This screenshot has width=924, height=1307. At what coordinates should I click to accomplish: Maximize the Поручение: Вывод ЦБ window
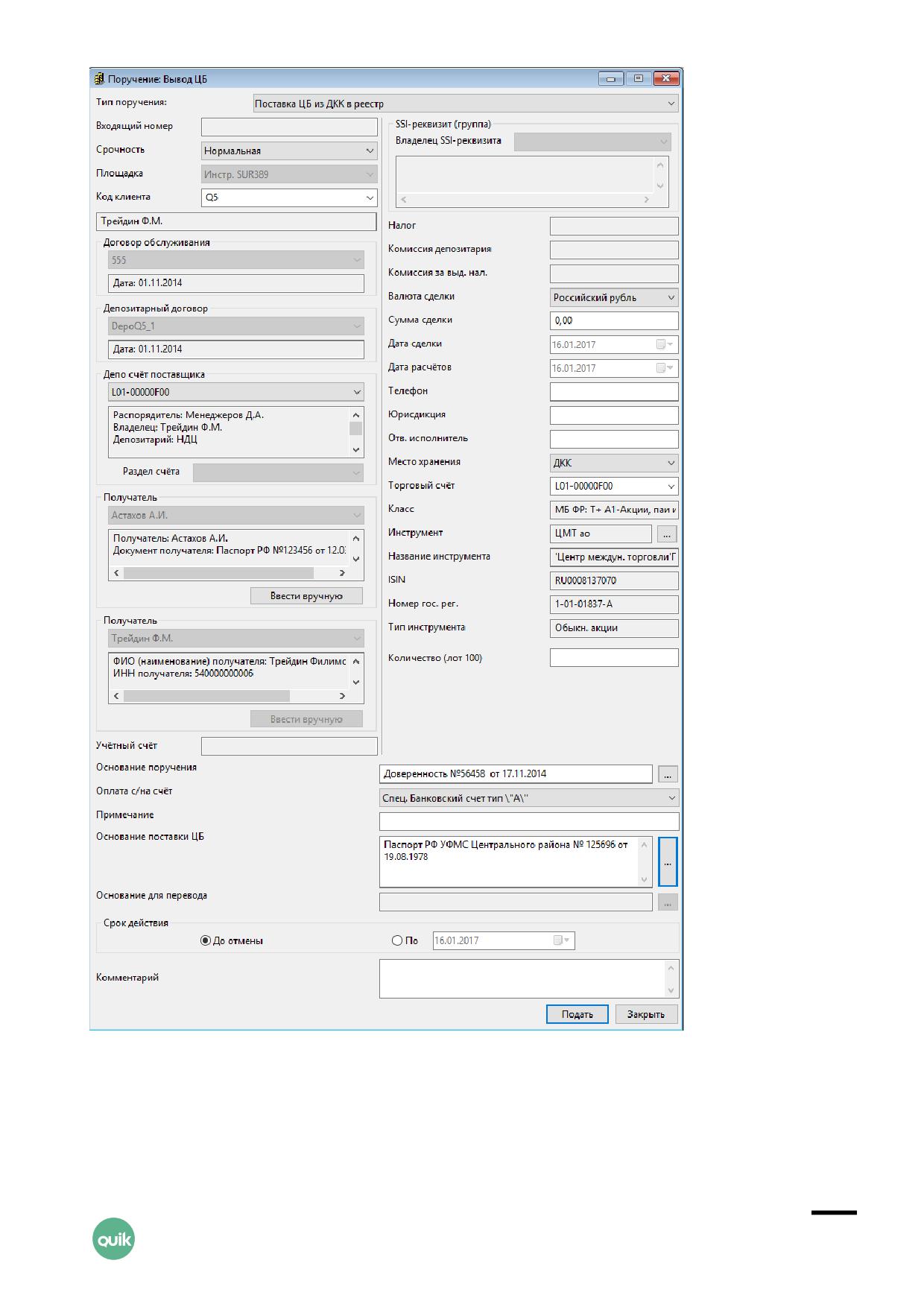(638, 78)
